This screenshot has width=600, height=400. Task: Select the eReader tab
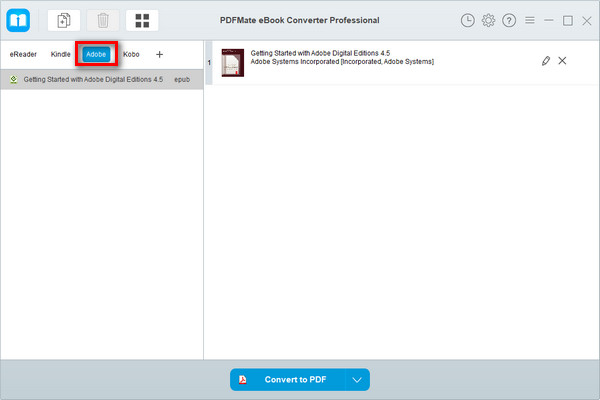(23, 54)
